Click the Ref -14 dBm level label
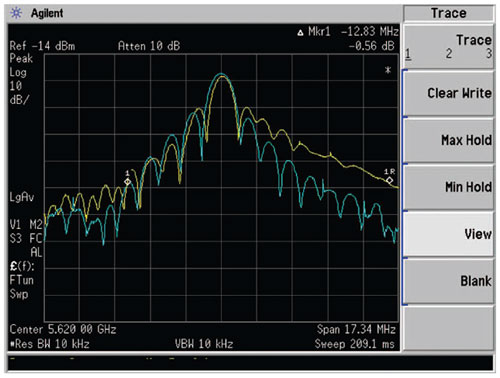 pos(42,46)
